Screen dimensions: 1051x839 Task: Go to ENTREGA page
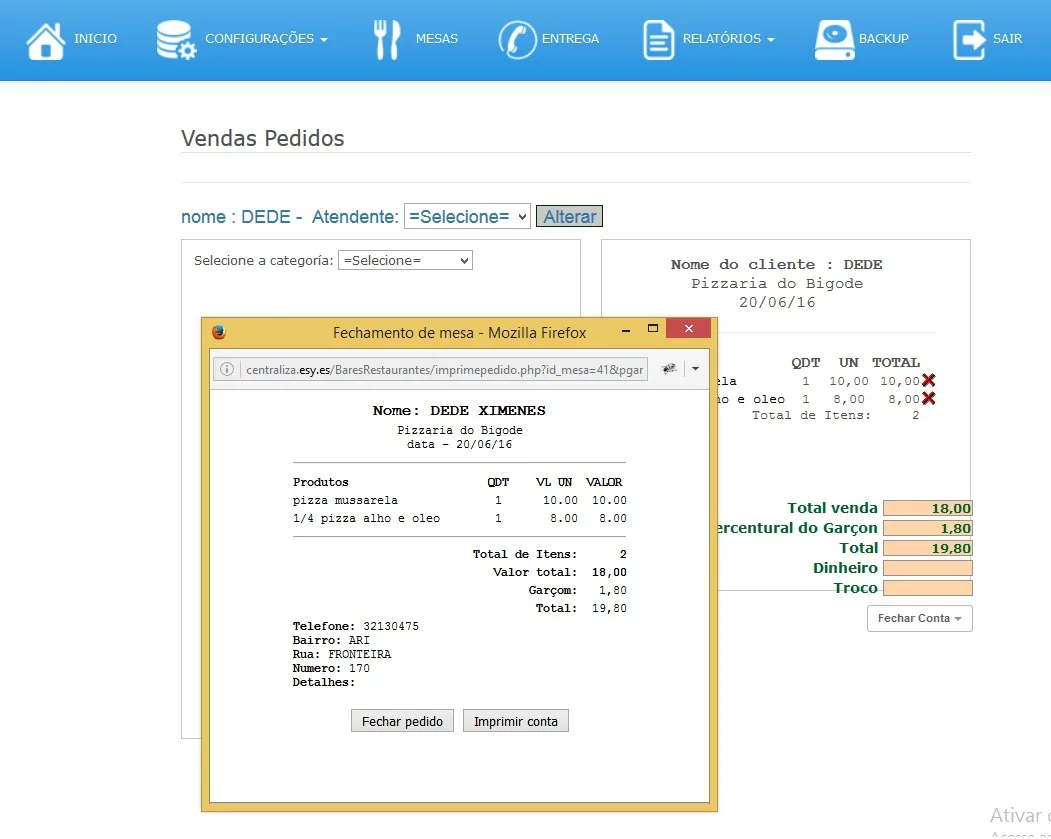[x=570, y=39]
